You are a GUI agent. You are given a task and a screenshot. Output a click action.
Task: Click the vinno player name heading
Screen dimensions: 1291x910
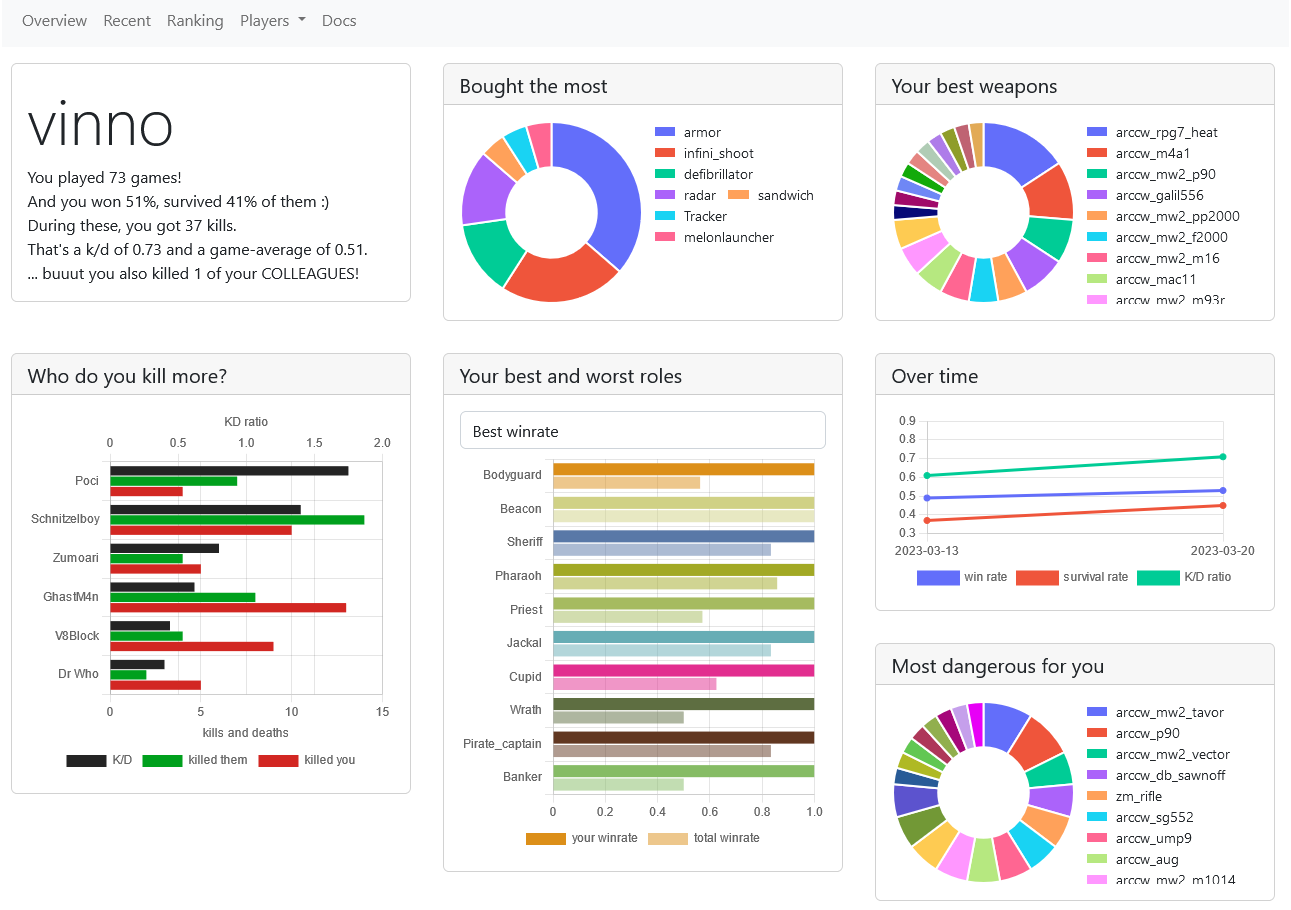(x=101, y=124)
